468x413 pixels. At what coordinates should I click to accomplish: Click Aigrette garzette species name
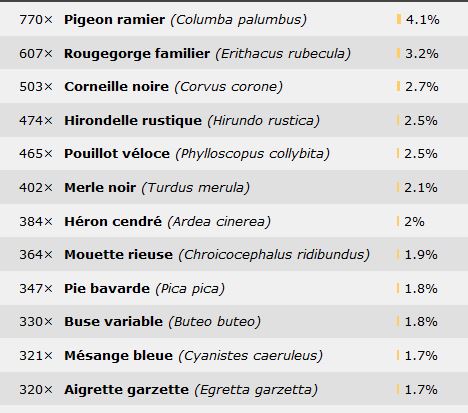tap(126, 389)
